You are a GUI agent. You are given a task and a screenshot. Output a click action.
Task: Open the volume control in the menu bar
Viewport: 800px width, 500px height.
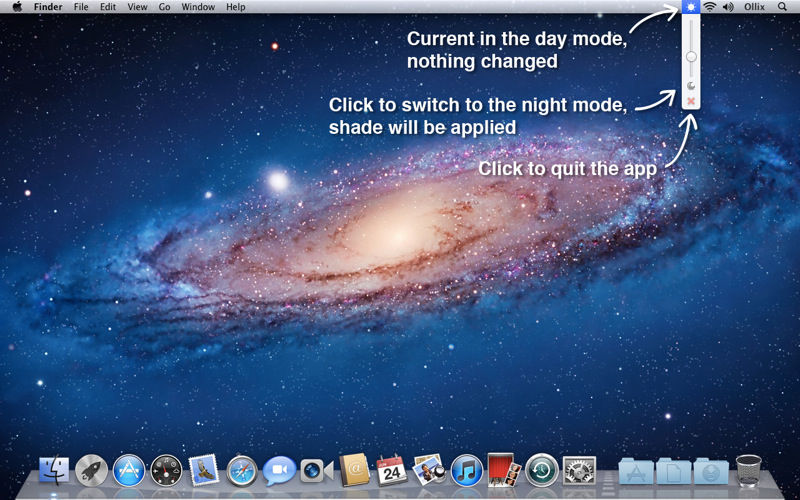point(728,7)
